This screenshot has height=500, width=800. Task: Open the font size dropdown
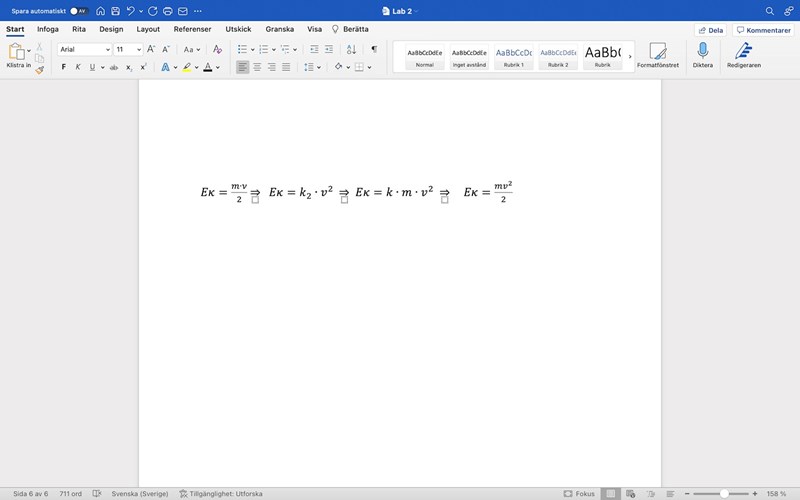127,49
